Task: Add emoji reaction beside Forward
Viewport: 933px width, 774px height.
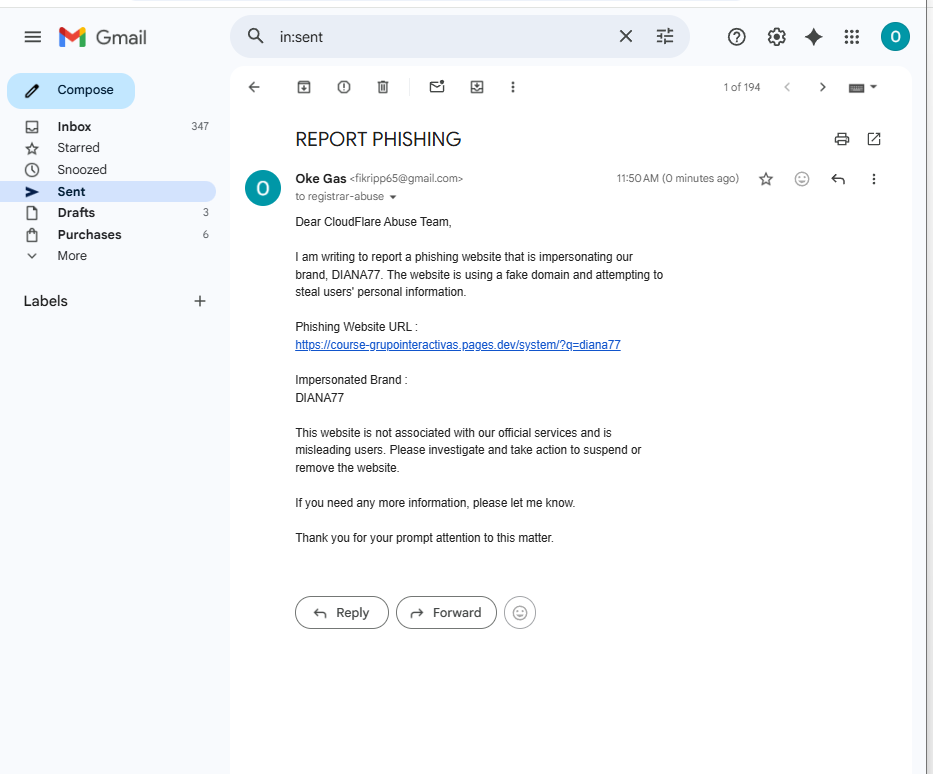Action: [x=519, y=612]
